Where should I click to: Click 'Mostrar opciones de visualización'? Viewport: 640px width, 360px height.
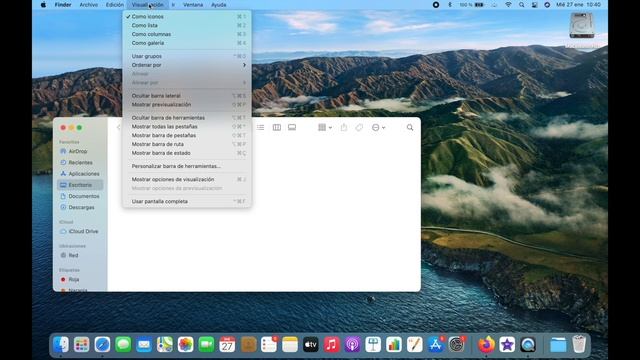[x=187, y=180]
